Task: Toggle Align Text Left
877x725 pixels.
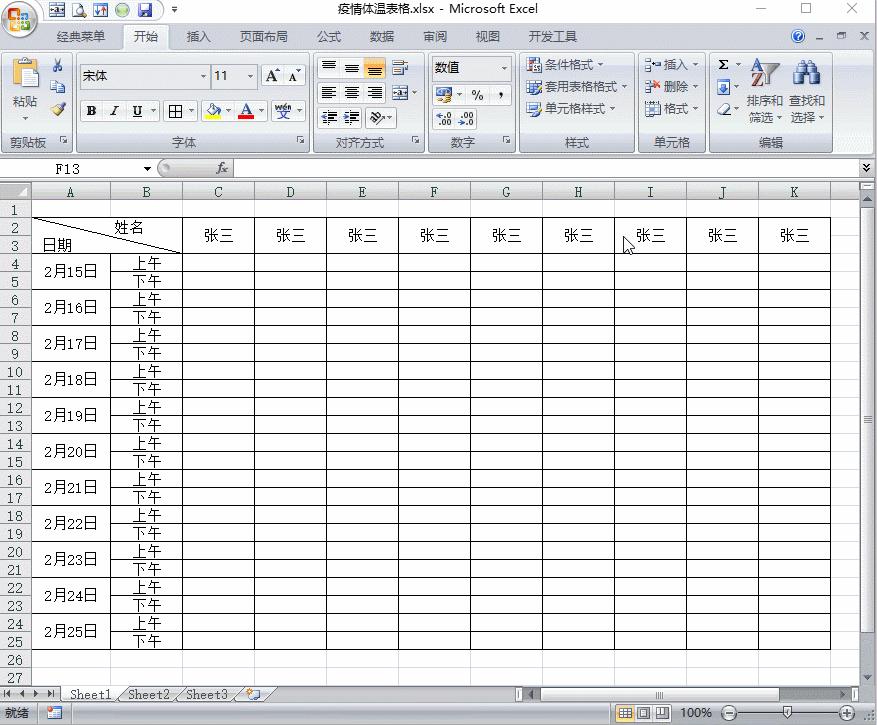Action: coord(329,92)
